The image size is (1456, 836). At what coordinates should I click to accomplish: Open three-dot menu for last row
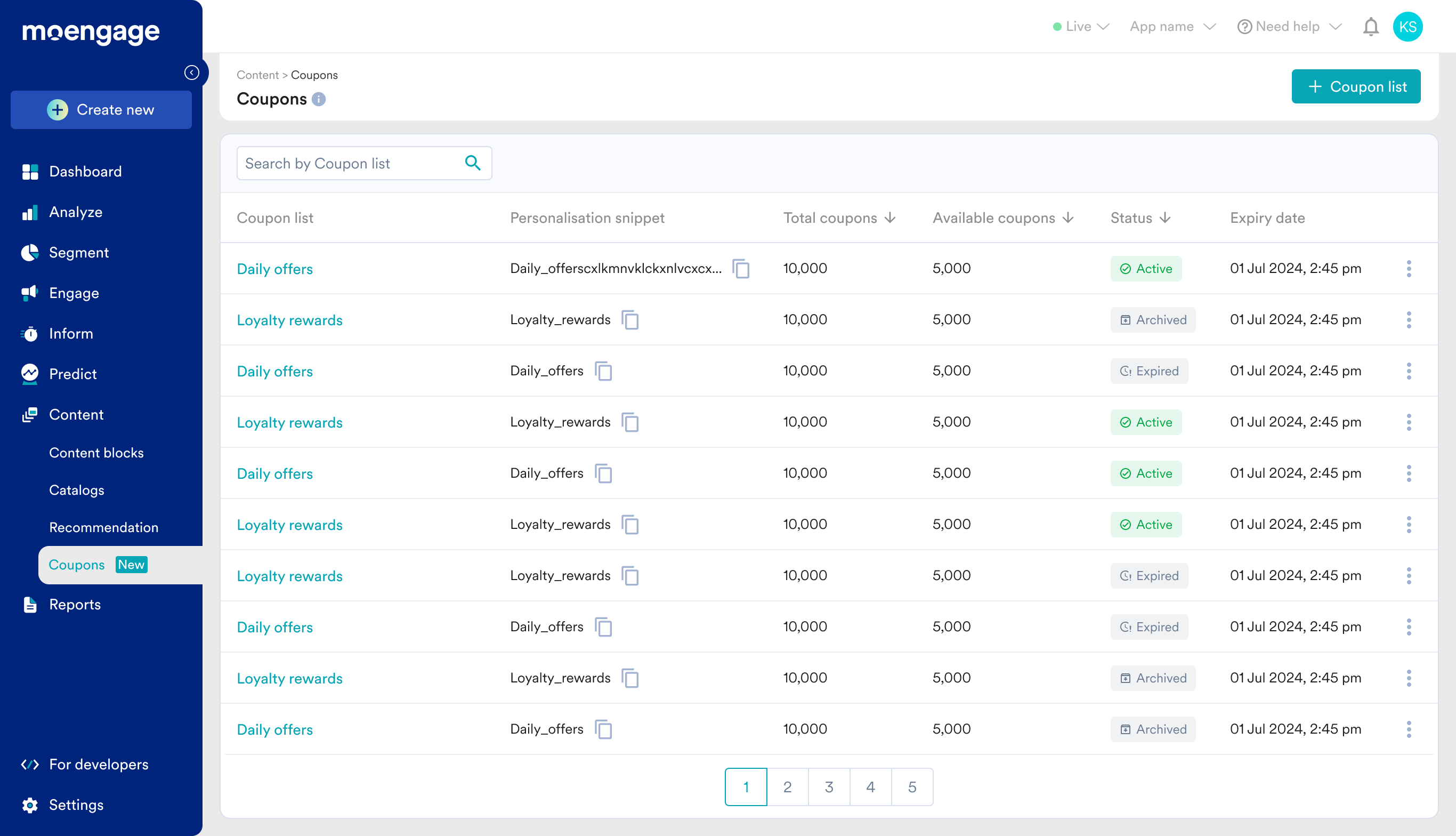coord(1409,729)
